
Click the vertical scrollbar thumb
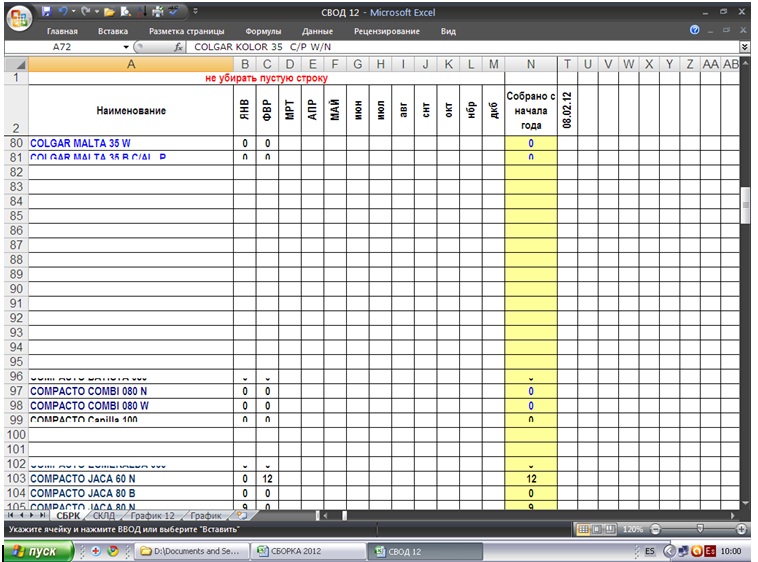click(x=745, y=205)
